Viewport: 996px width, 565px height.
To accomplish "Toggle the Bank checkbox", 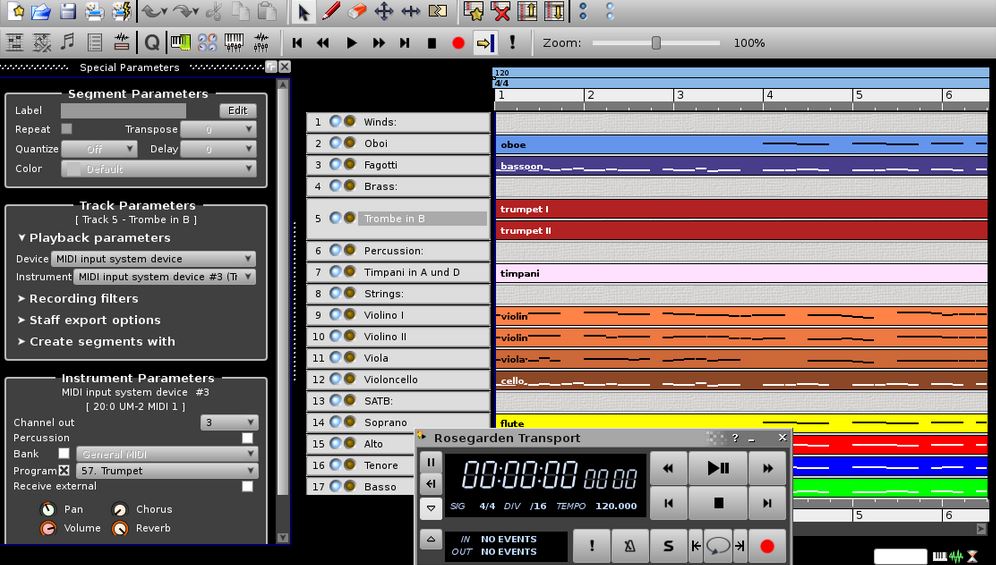I will coord(64,453).
